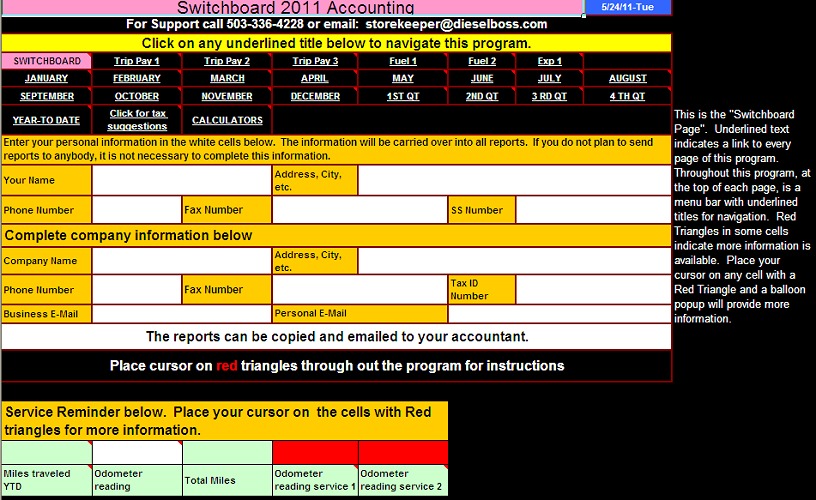
Task: Select the empty cell above 'Miles traveled YTD'
Action: [47, 453]
